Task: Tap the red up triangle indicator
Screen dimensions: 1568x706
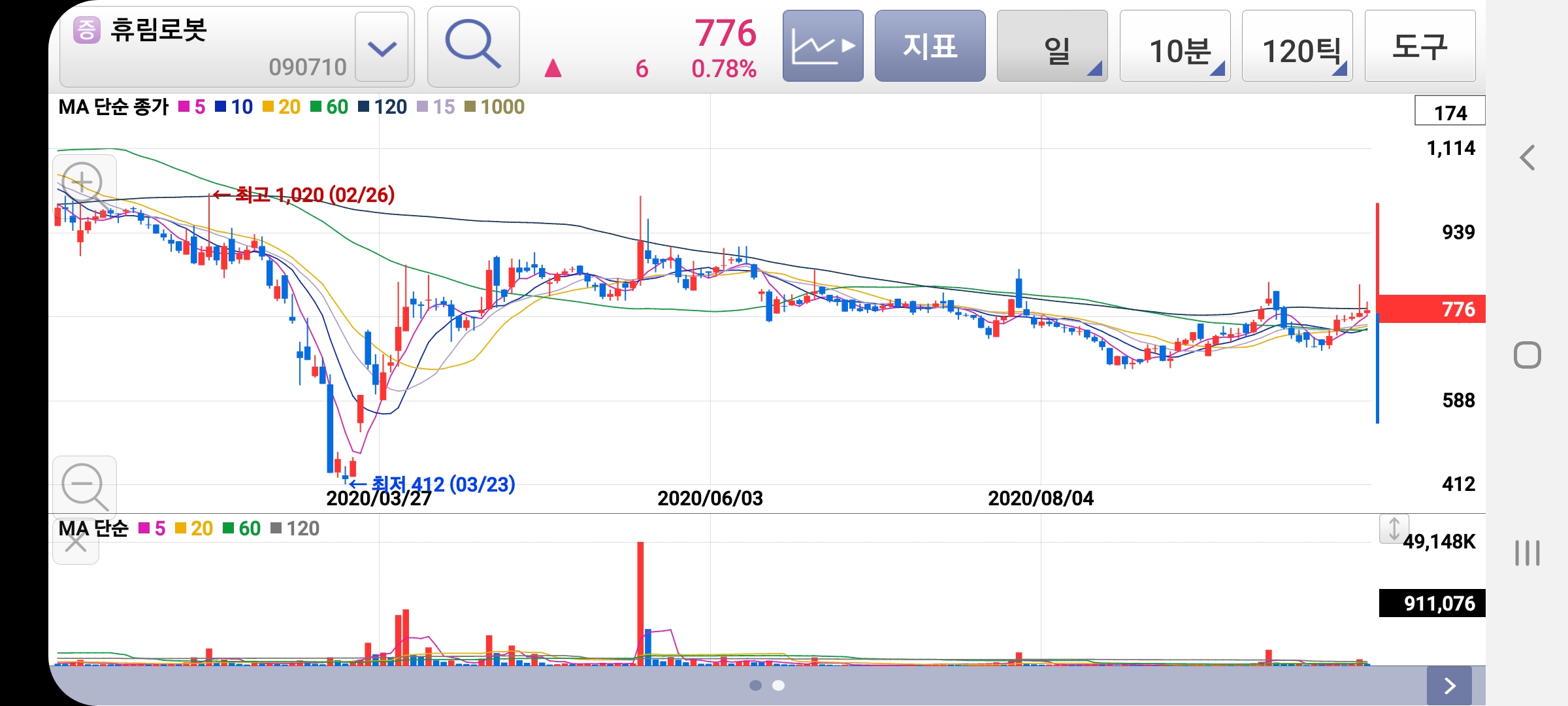Action: coord(553,68)
